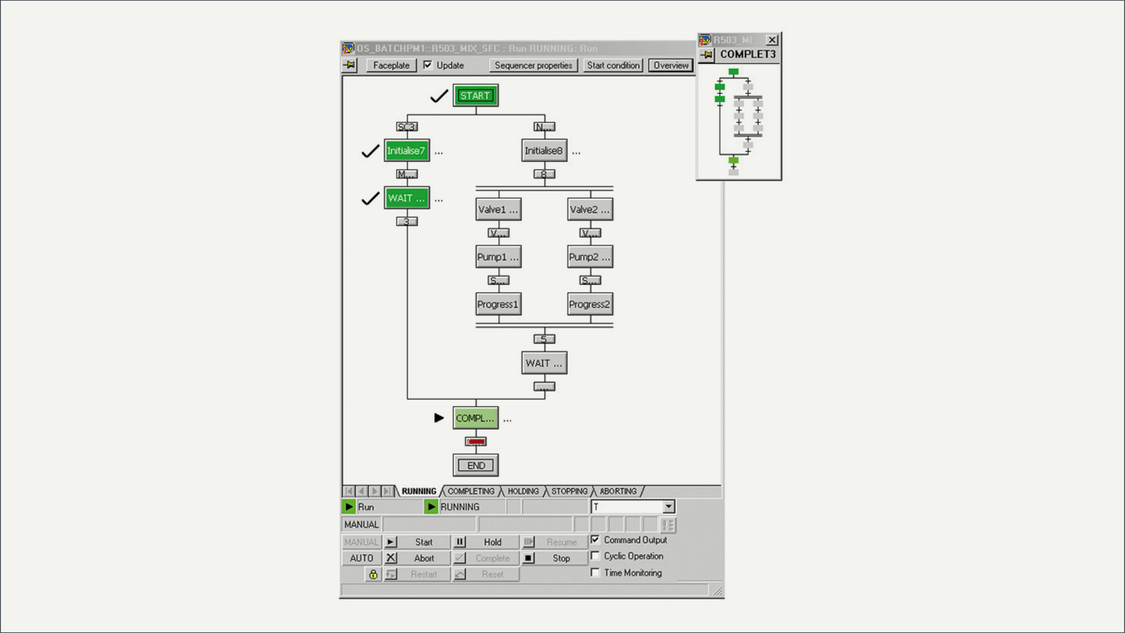Click the Complete checkmark icon
This screenshot has width=1125, height=633.
(460, 558)
